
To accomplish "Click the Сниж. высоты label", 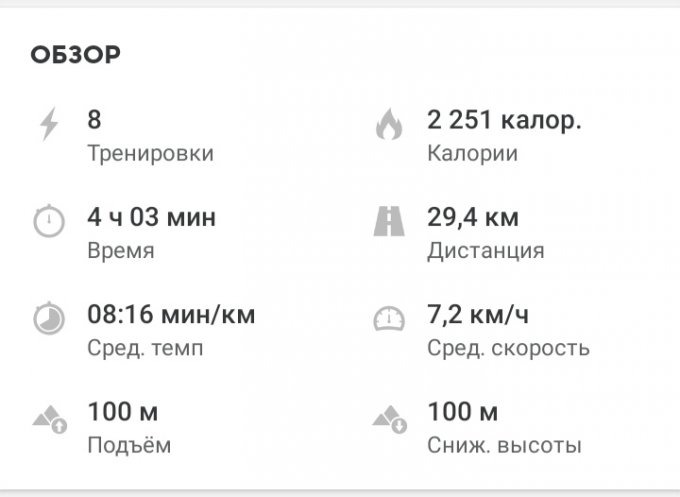I will [x=504, y=445].
